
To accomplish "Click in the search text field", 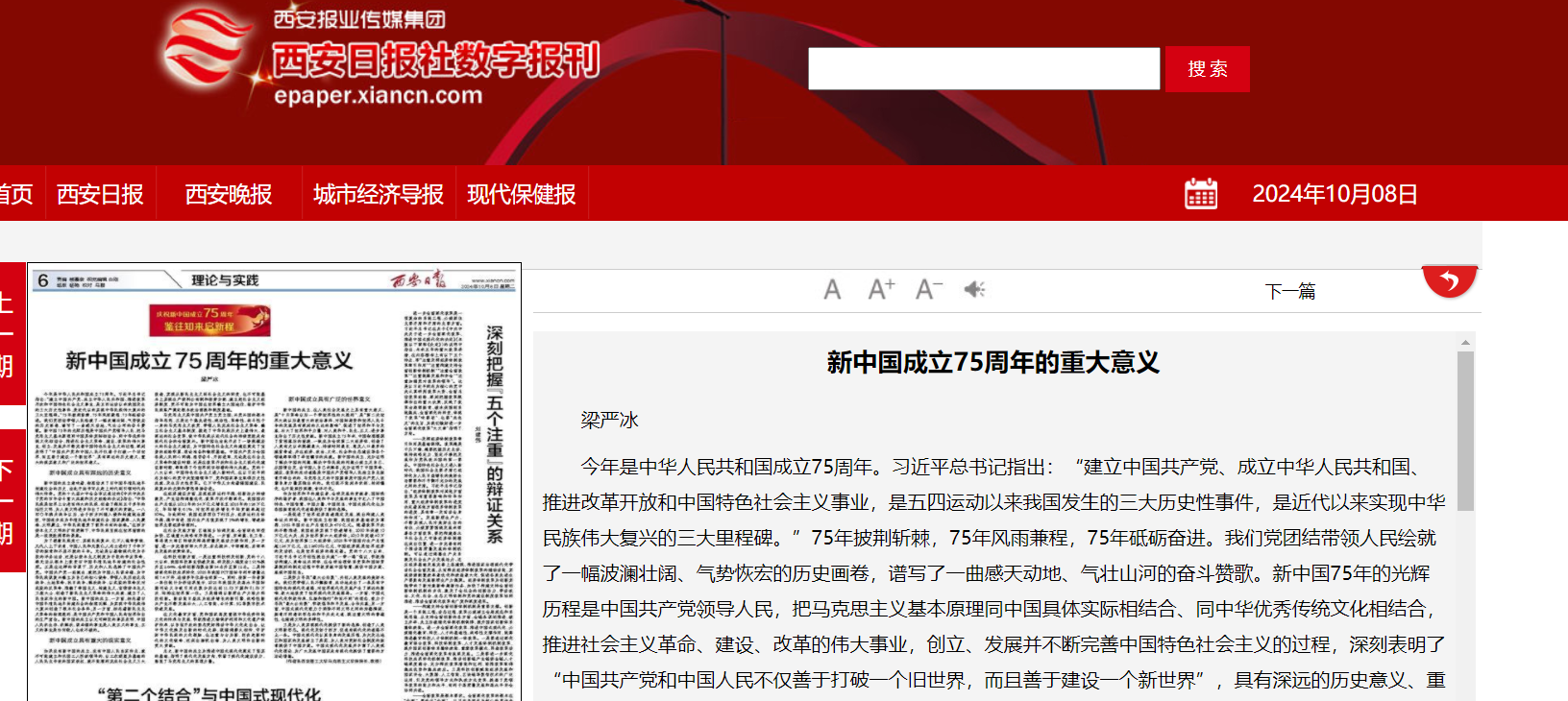I will (x=983, y=69).
